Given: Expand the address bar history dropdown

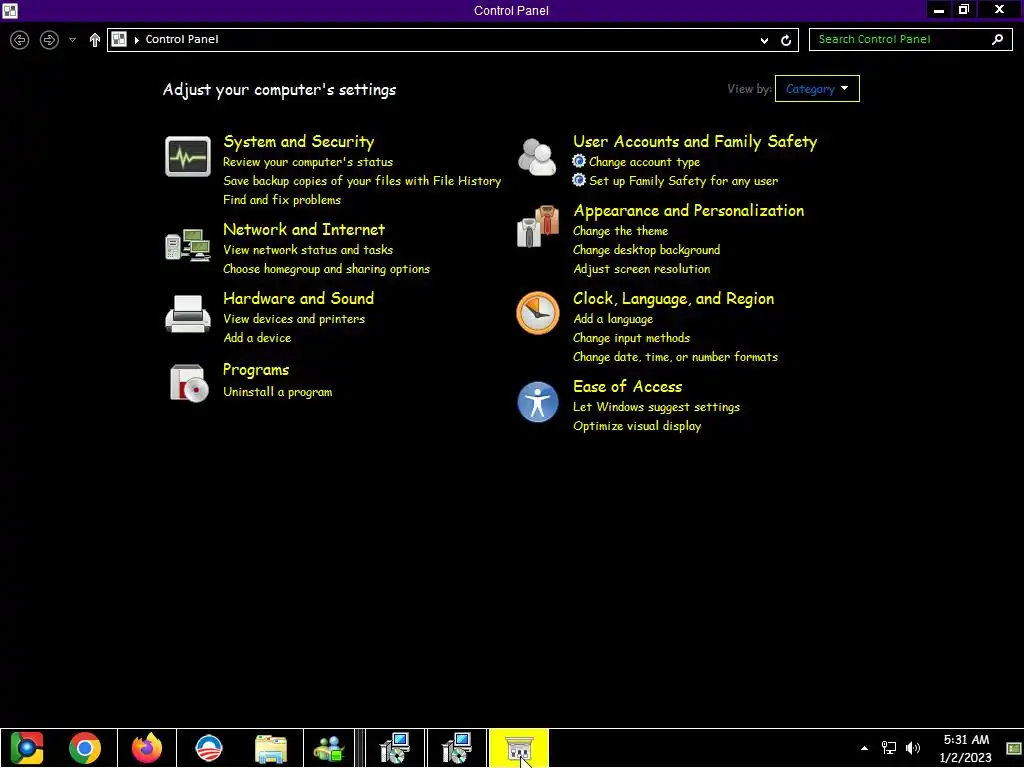Looking at the screenshot, I should [764, 40].
